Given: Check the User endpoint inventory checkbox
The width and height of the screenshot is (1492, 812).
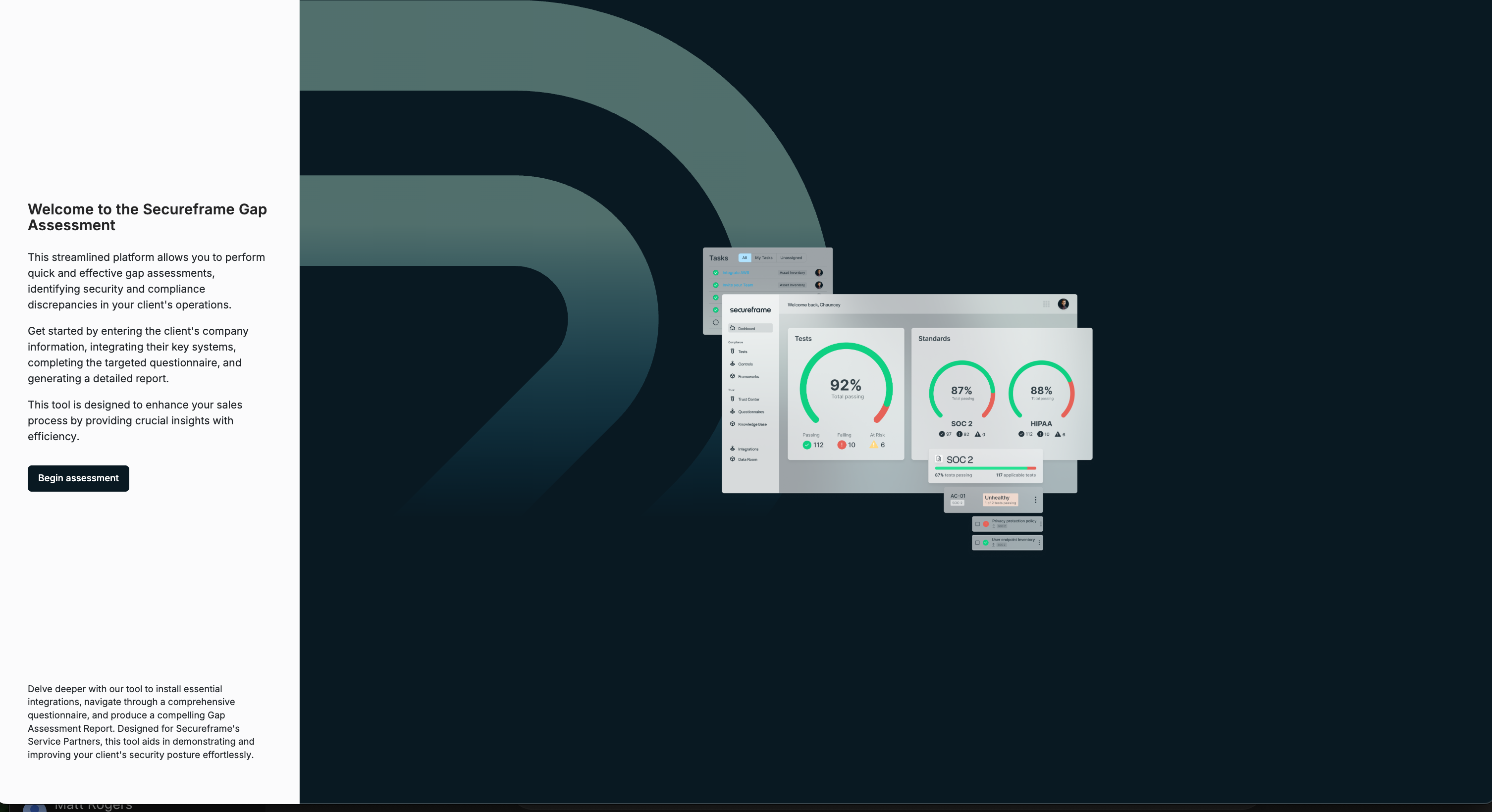Looking at the screenshot, I should 978,543.
